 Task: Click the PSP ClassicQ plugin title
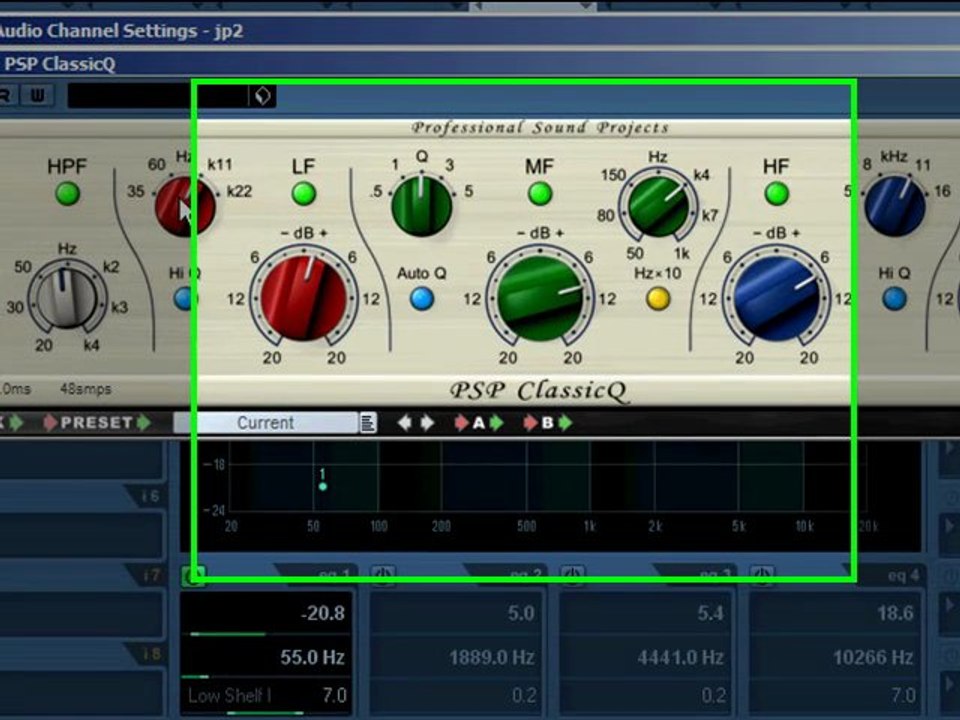pos(59,64)
